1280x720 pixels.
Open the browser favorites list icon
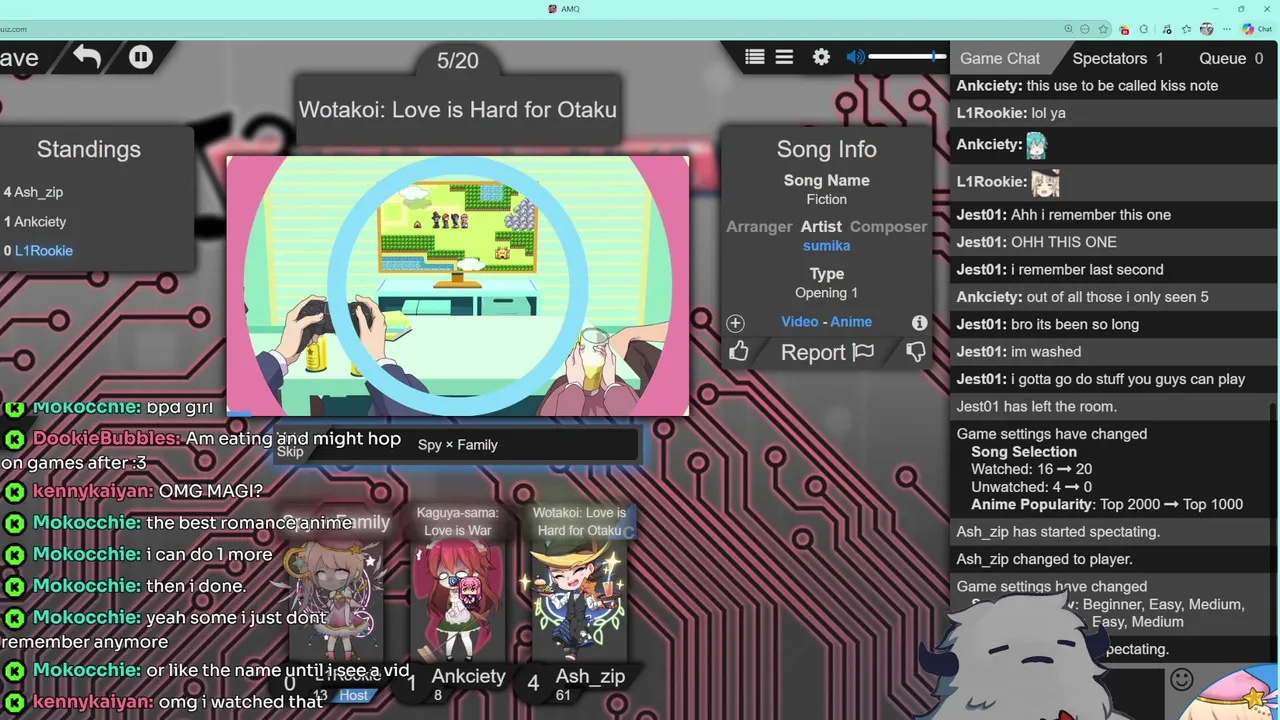click(1186, 29)
